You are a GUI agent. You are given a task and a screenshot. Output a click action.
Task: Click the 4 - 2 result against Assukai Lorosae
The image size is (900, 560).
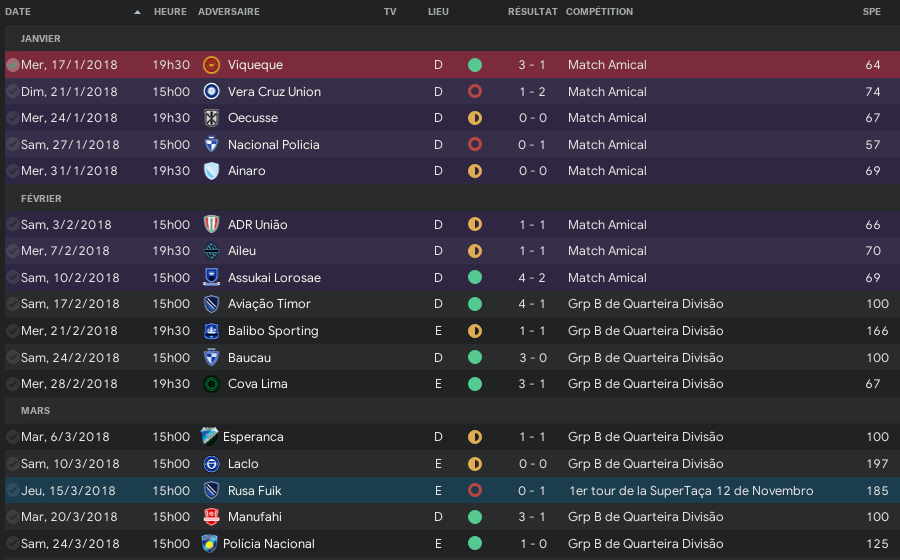[532, 278]
